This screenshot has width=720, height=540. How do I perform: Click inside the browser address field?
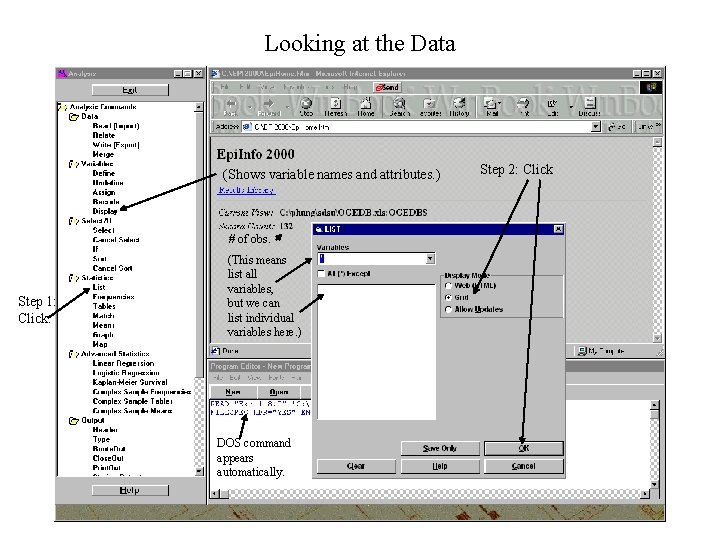coord(416,127)
